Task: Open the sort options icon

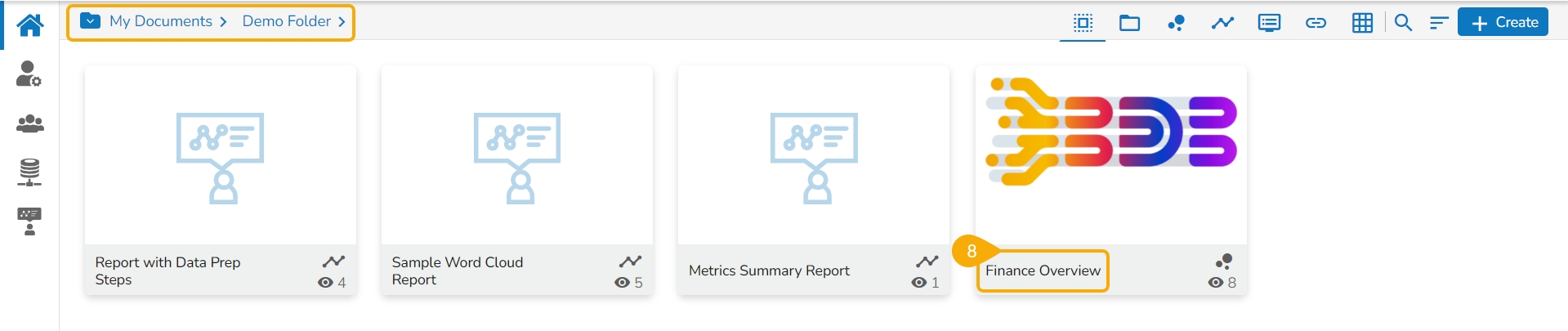Action: tap(1439, 23)
